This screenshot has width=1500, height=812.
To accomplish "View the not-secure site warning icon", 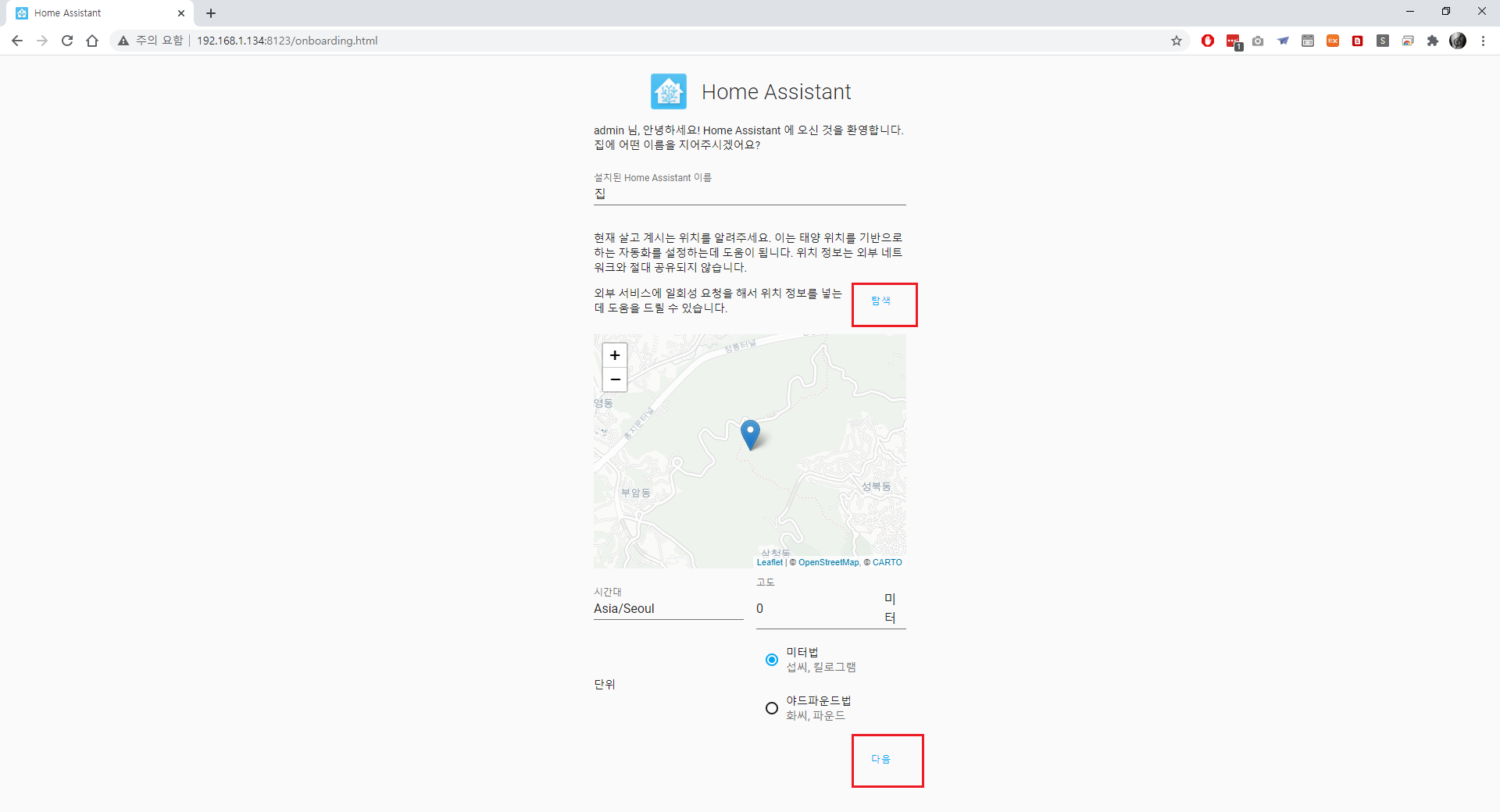I will pos(123,41).
